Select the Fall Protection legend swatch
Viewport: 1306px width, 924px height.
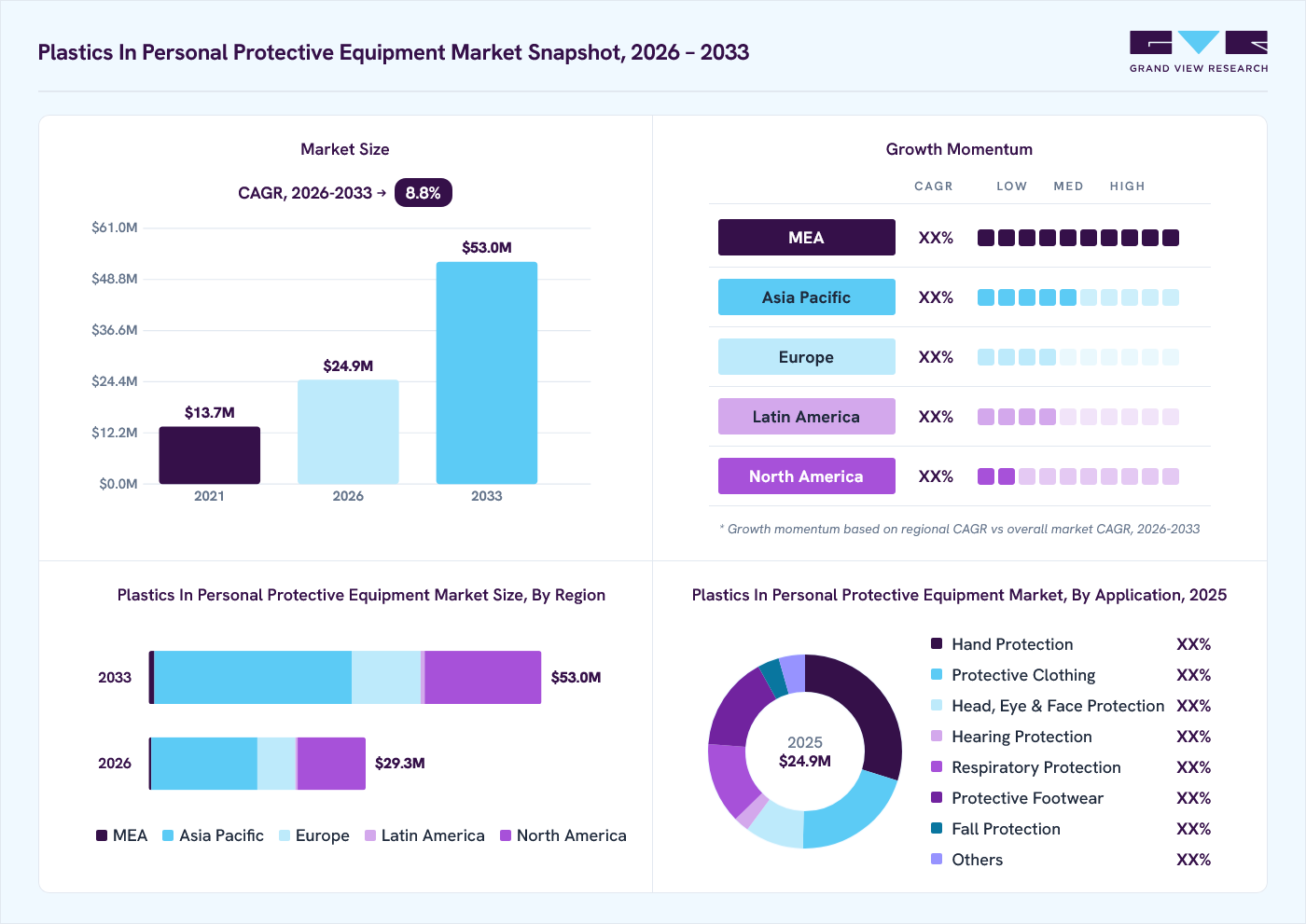[x=937, y=828]
